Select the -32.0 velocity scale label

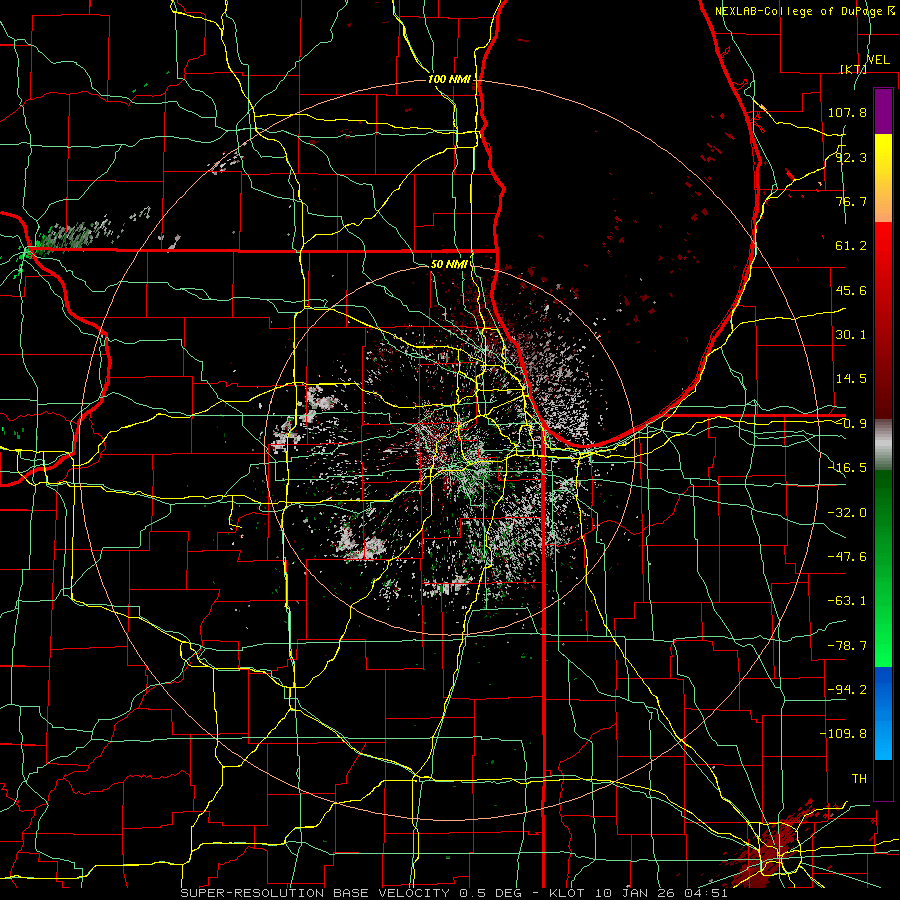click(x=847, y=513)
